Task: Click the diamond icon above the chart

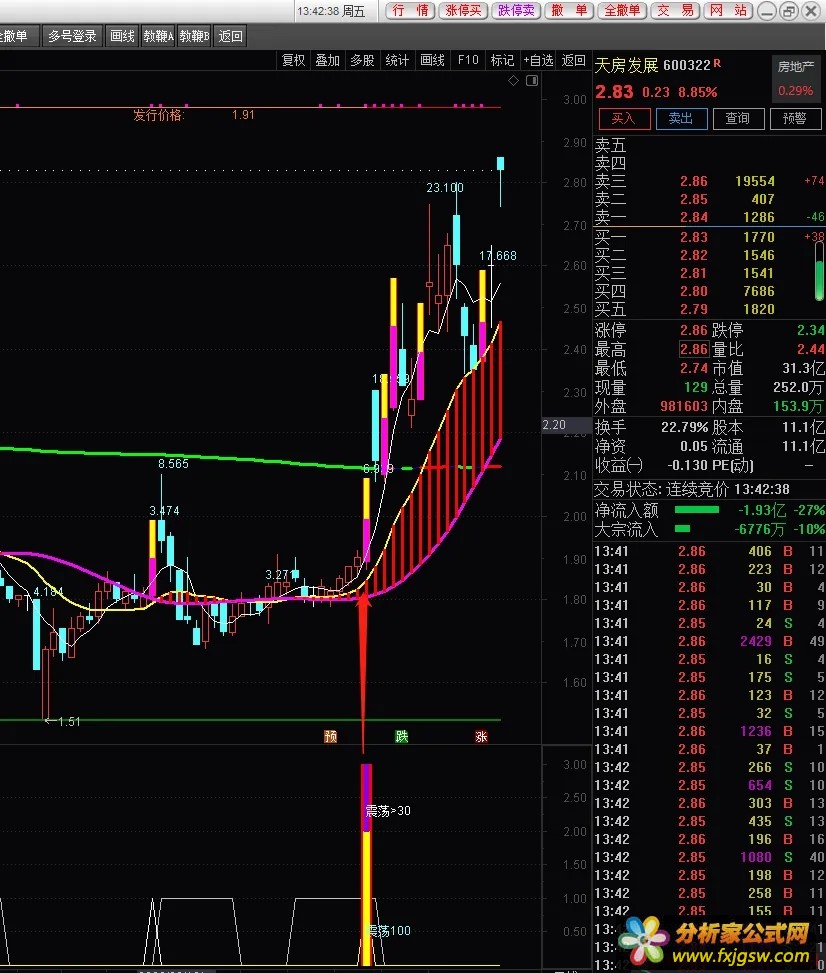Action: tap(513, 81)
